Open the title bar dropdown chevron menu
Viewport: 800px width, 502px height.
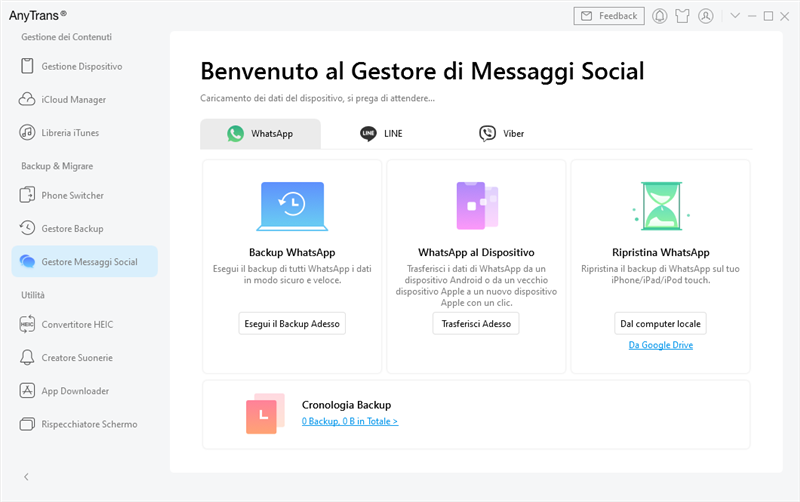tap(735, 16)
